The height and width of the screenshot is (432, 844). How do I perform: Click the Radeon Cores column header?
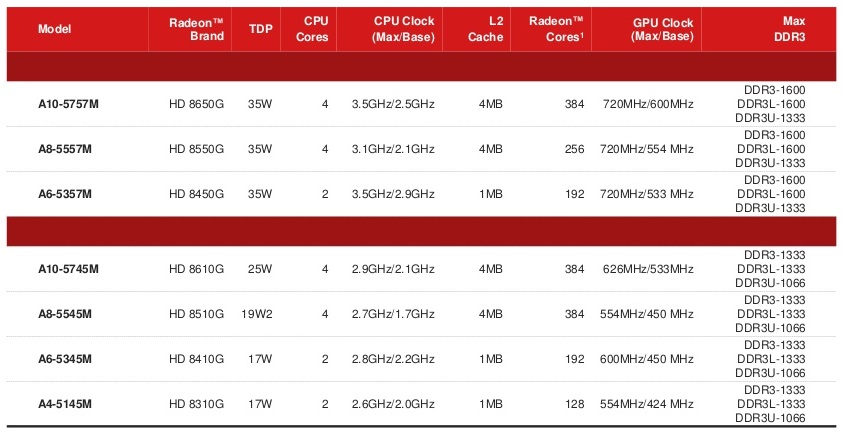pyautogui.click(x=556, y=29)
